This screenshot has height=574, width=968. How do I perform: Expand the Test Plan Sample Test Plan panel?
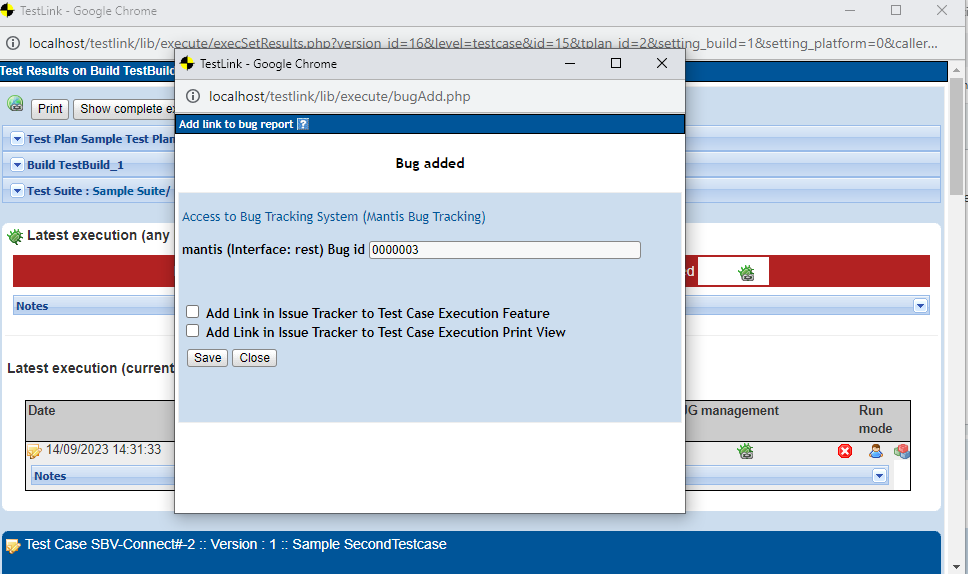18,139
